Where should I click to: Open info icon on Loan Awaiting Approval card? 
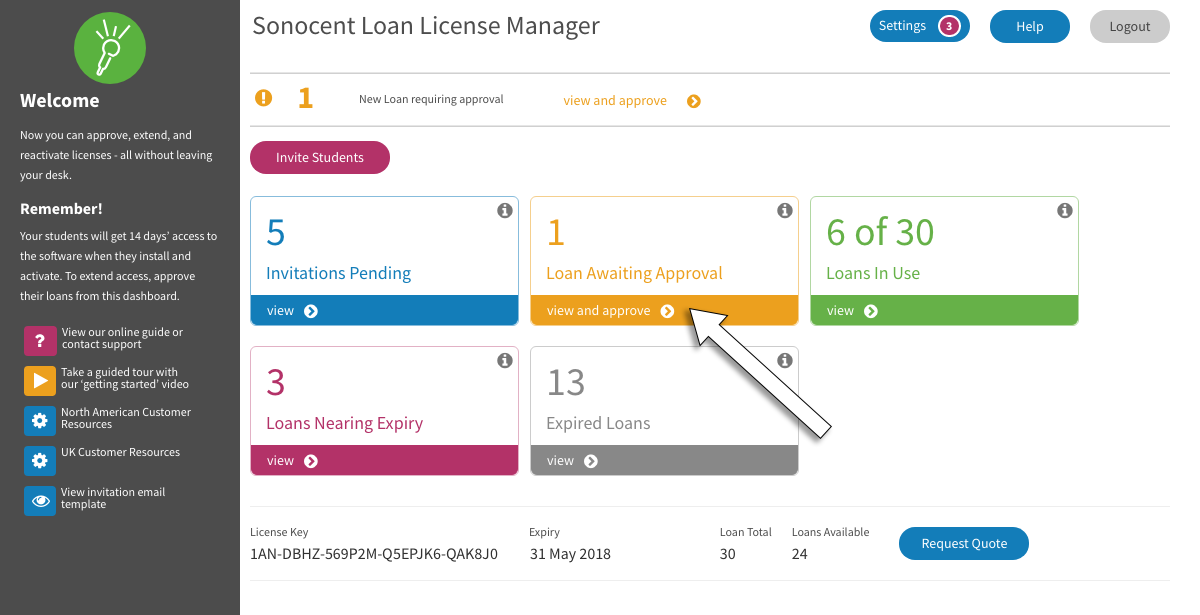(785, 210)
